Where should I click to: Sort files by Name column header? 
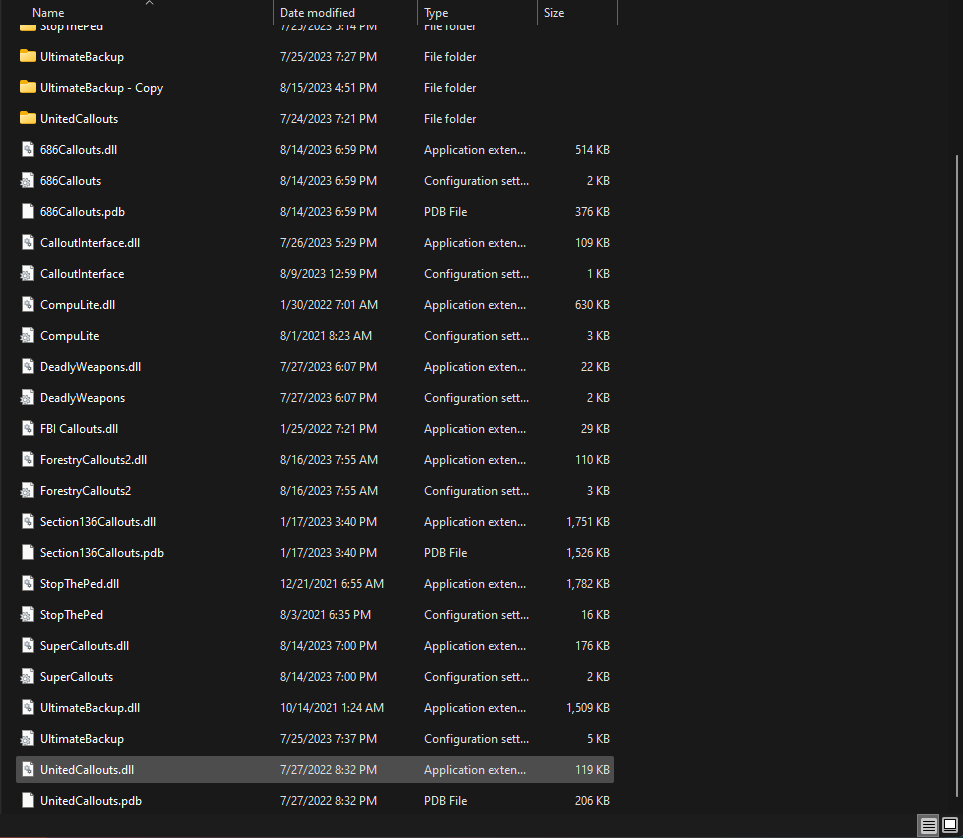pyautogui.click(x=48, y=13)
